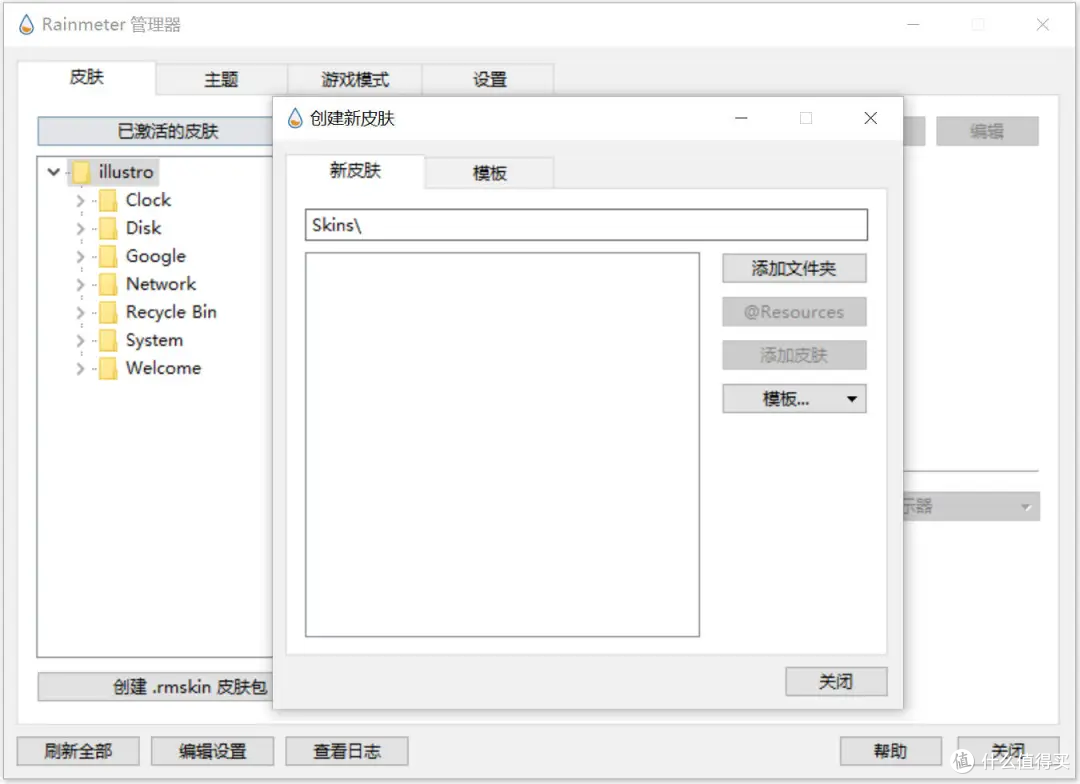Switch to the 主题 tab
The width and height of the screenshot is (1080, 784).
point(222,79)
